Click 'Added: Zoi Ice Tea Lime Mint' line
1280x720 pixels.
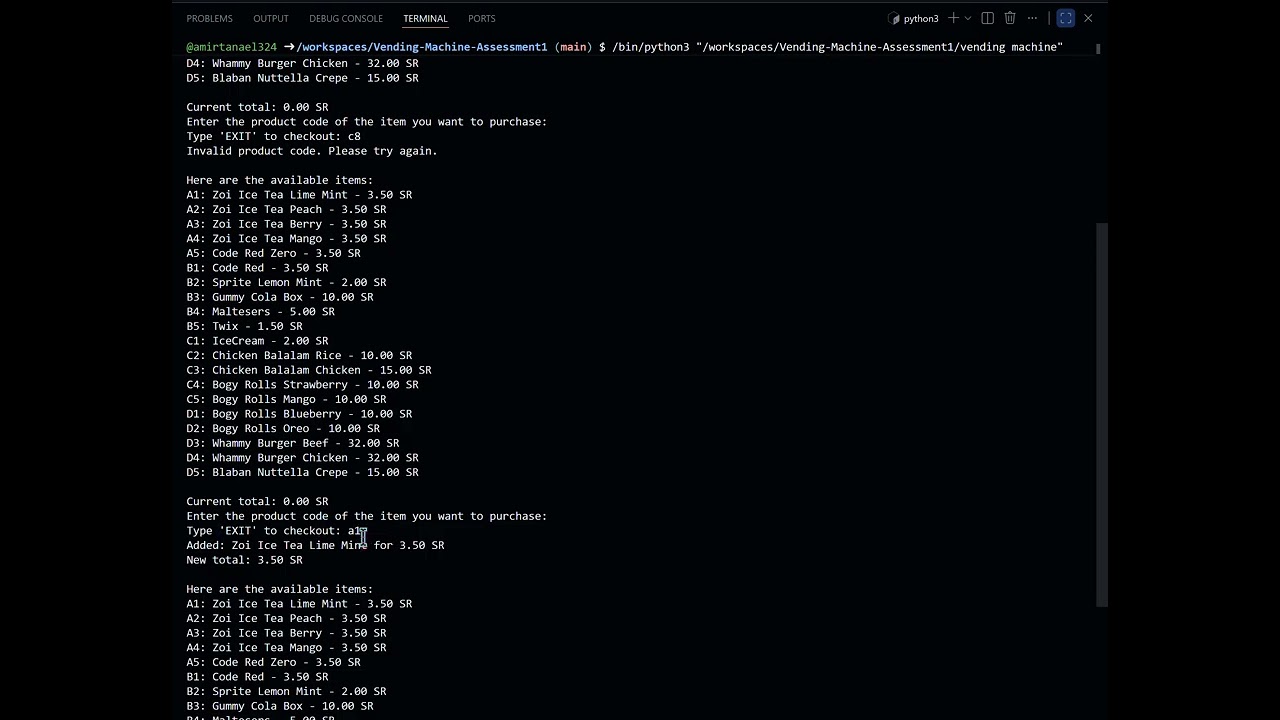click(315, 545)
